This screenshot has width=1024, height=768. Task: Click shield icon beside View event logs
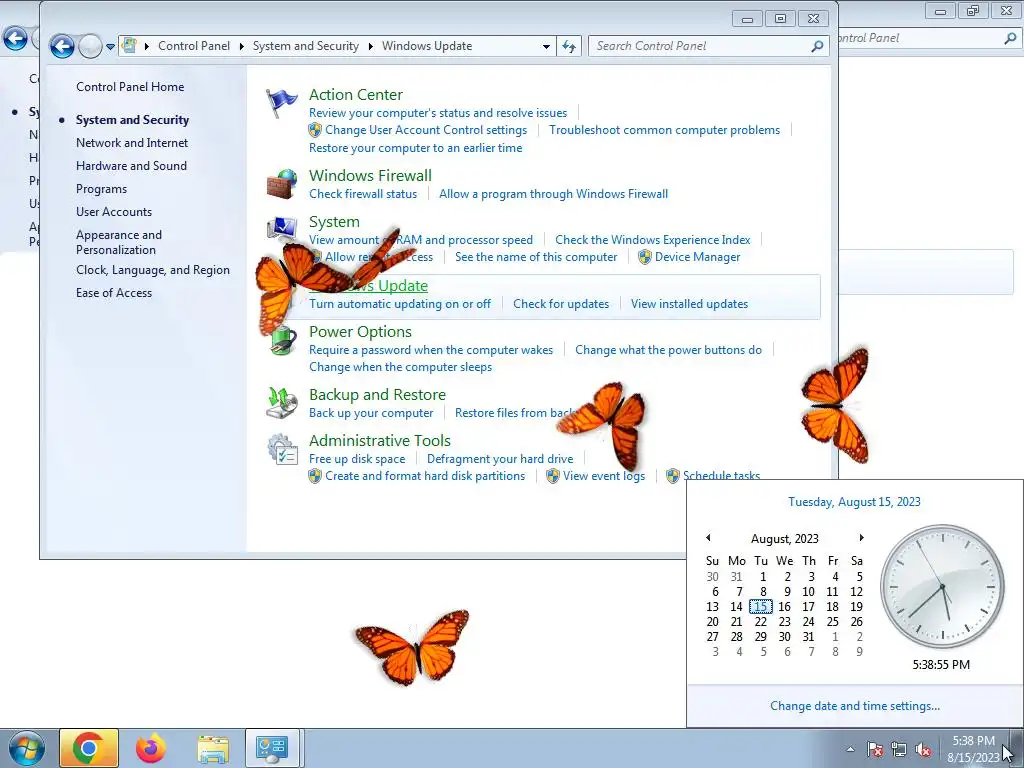552,476
